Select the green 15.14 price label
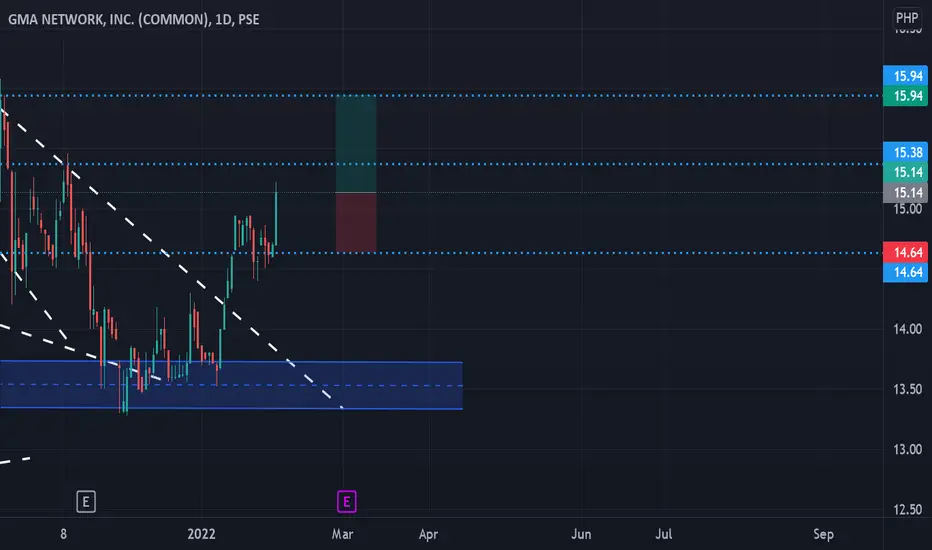This screenshot has height=550, width=932. point(906,172)
